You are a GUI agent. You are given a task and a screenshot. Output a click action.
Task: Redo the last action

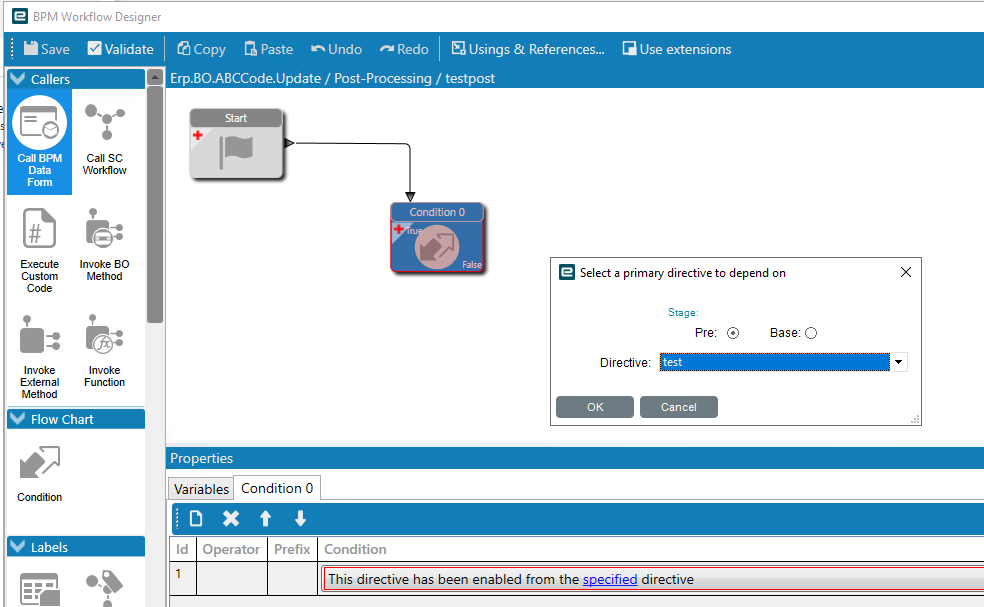404,49
